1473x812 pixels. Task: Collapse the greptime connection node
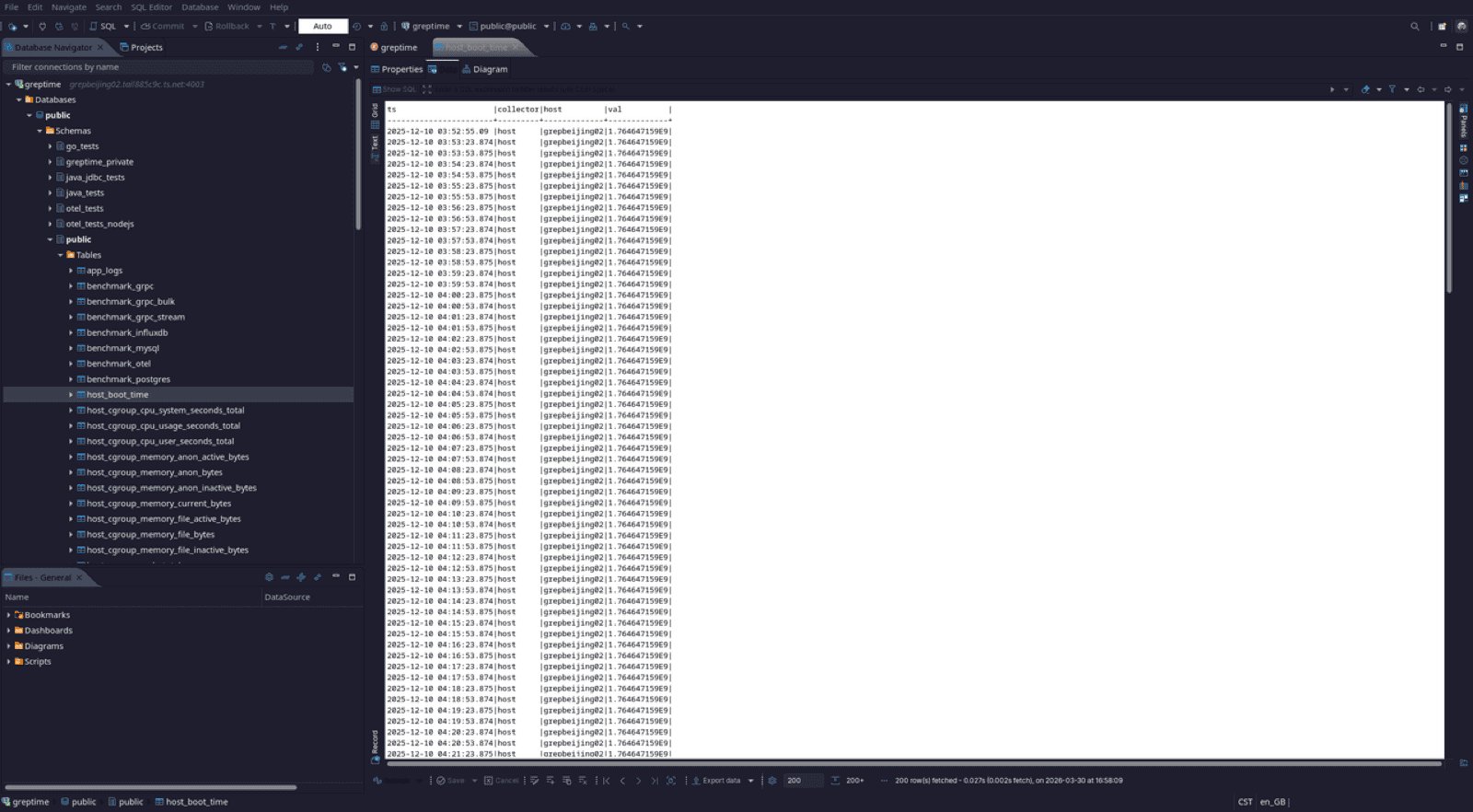[x=8, y=84]
